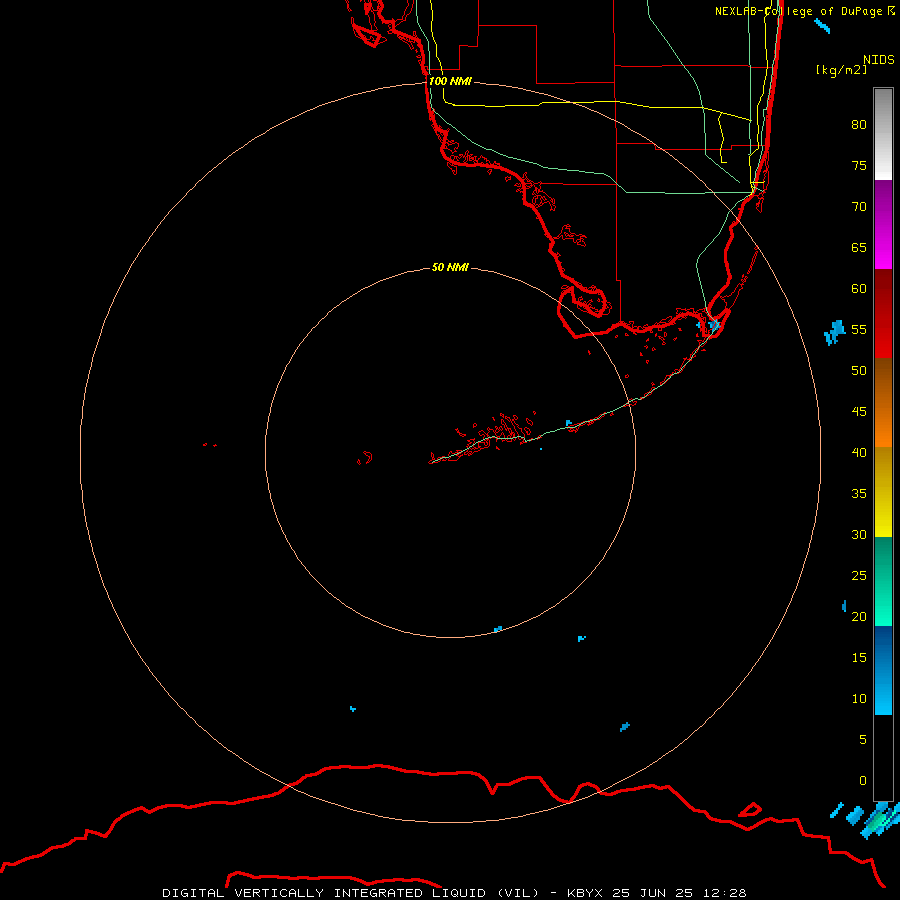Click "DIGITAL VERTICALLY INTEGRATED LIQUID" in the caption
Image resolution: width=900 pixels, height=900 pixels.
[x=324, y=893]
